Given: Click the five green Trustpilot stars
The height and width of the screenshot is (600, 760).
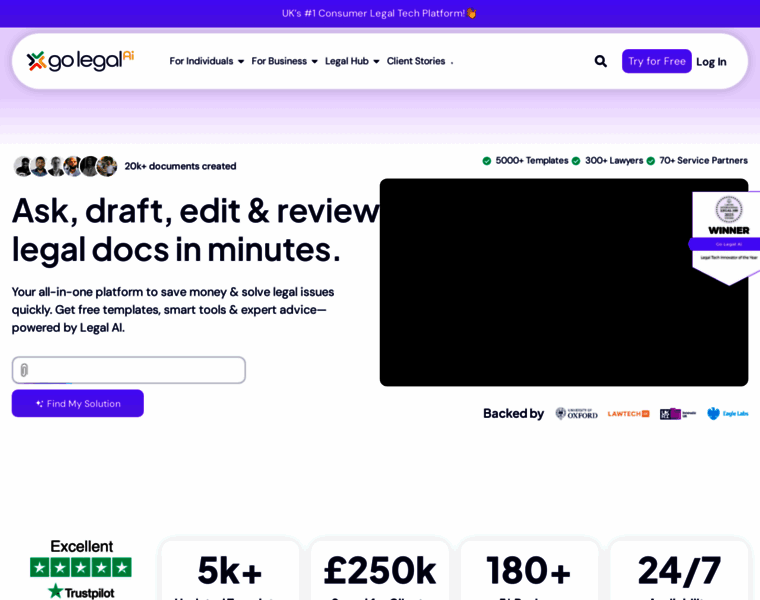Looking at the screenshot, I should coord(81,567).
